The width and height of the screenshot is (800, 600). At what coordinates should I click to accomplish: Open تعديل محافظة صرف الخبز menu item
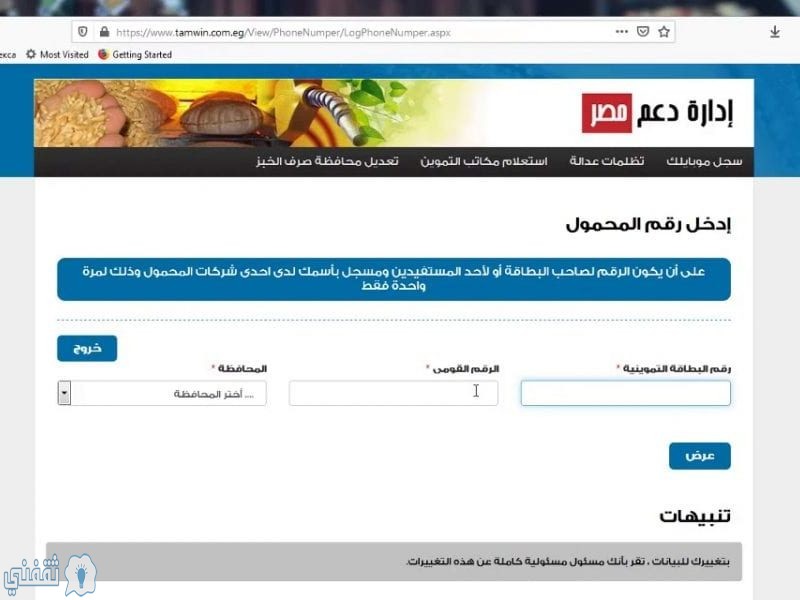pyautogui.click(x=327, y=162)
